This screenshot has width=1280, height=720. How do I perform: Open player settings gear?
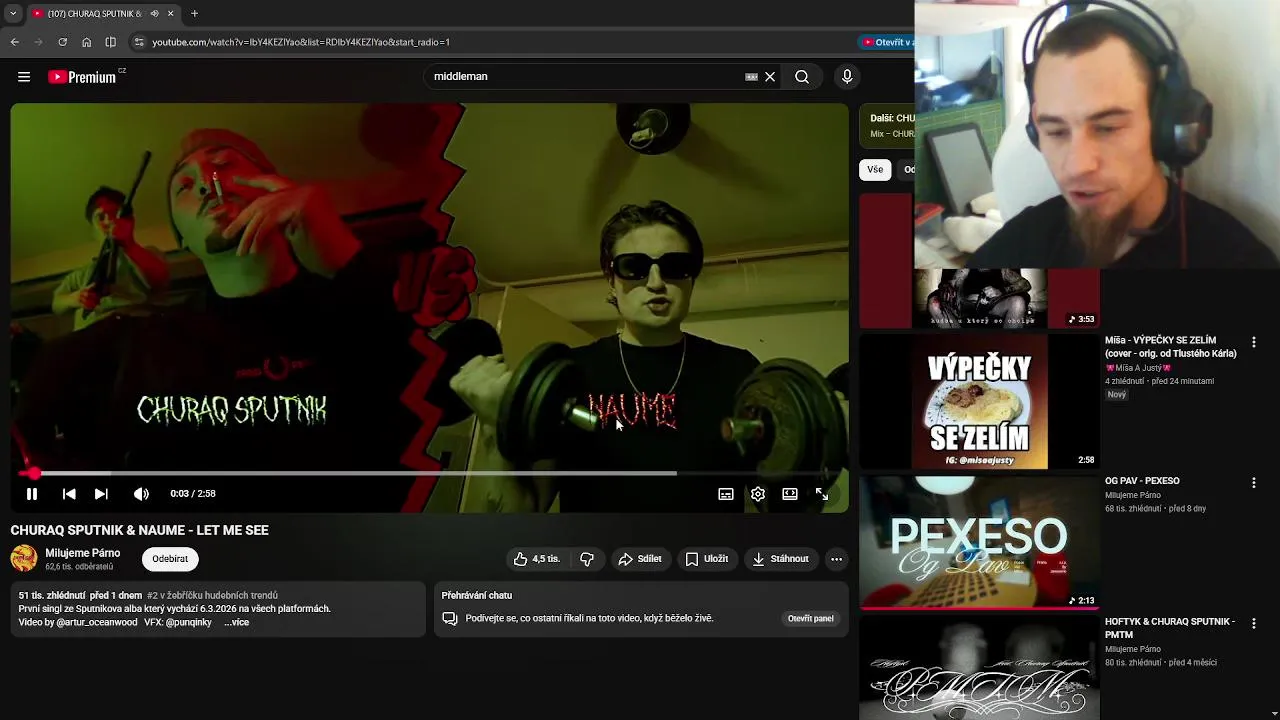[758, 494]
